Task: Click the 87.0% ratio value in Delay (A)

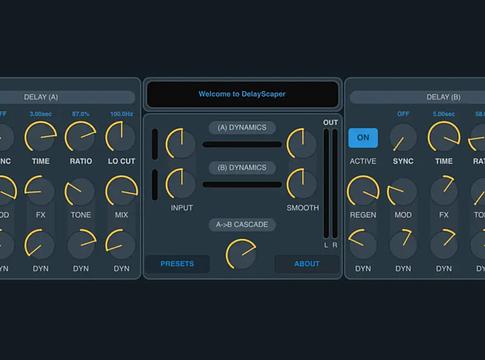Action: [x=81, y=114]
